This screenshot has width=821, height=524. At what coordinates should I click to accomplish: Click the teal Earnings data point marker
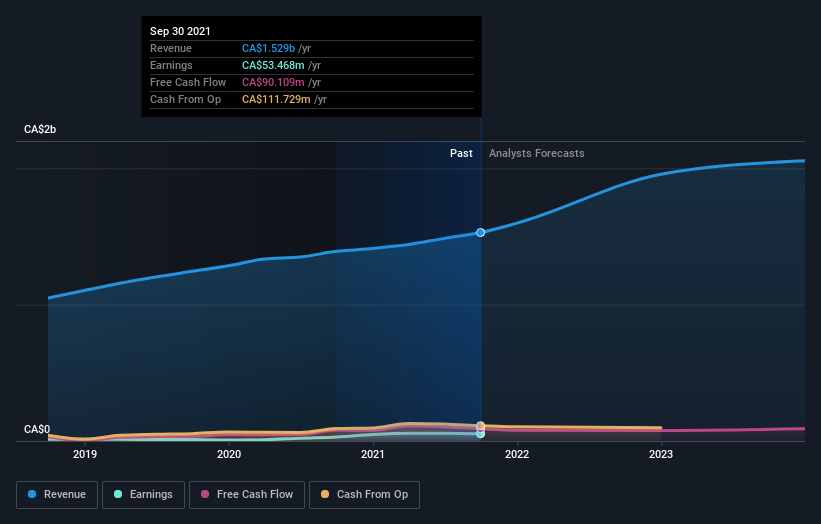[x=480, y=434]
